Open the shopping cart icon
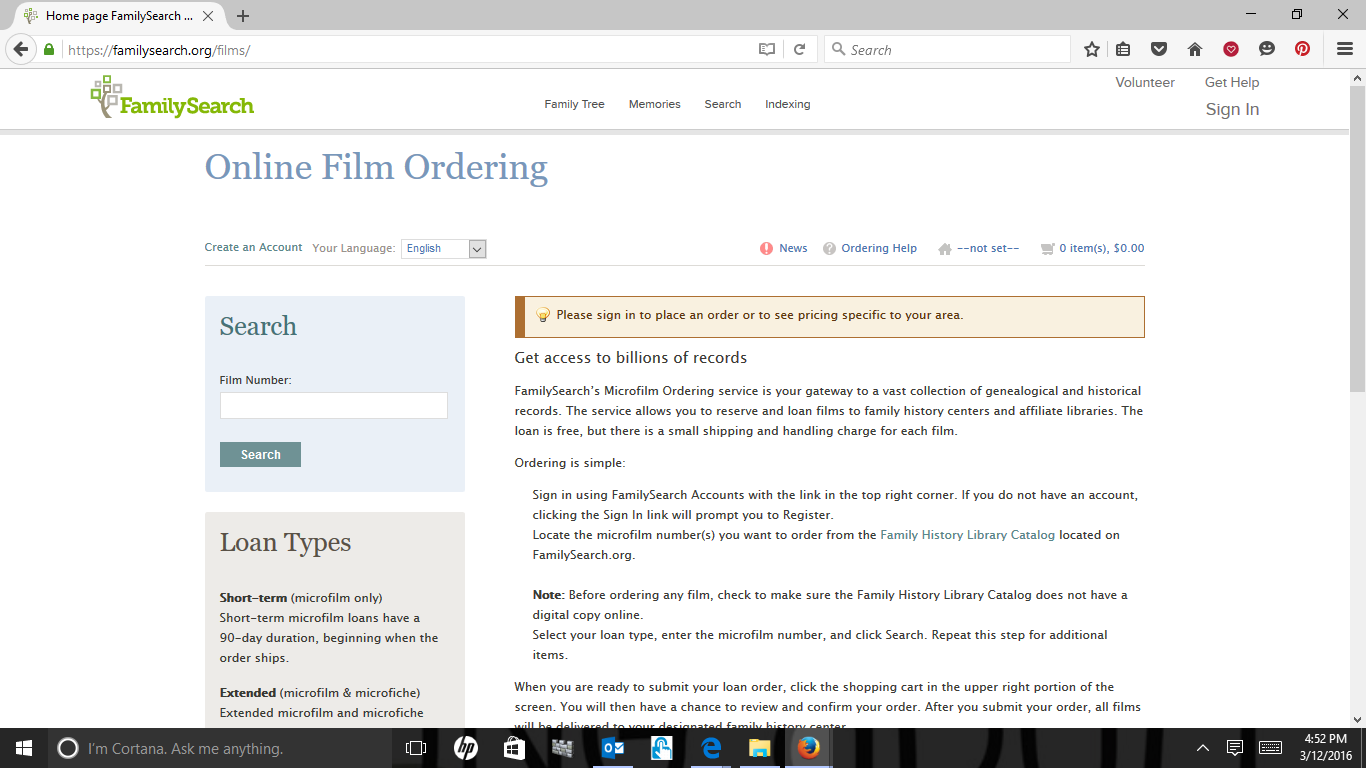 click(1048, 248)
